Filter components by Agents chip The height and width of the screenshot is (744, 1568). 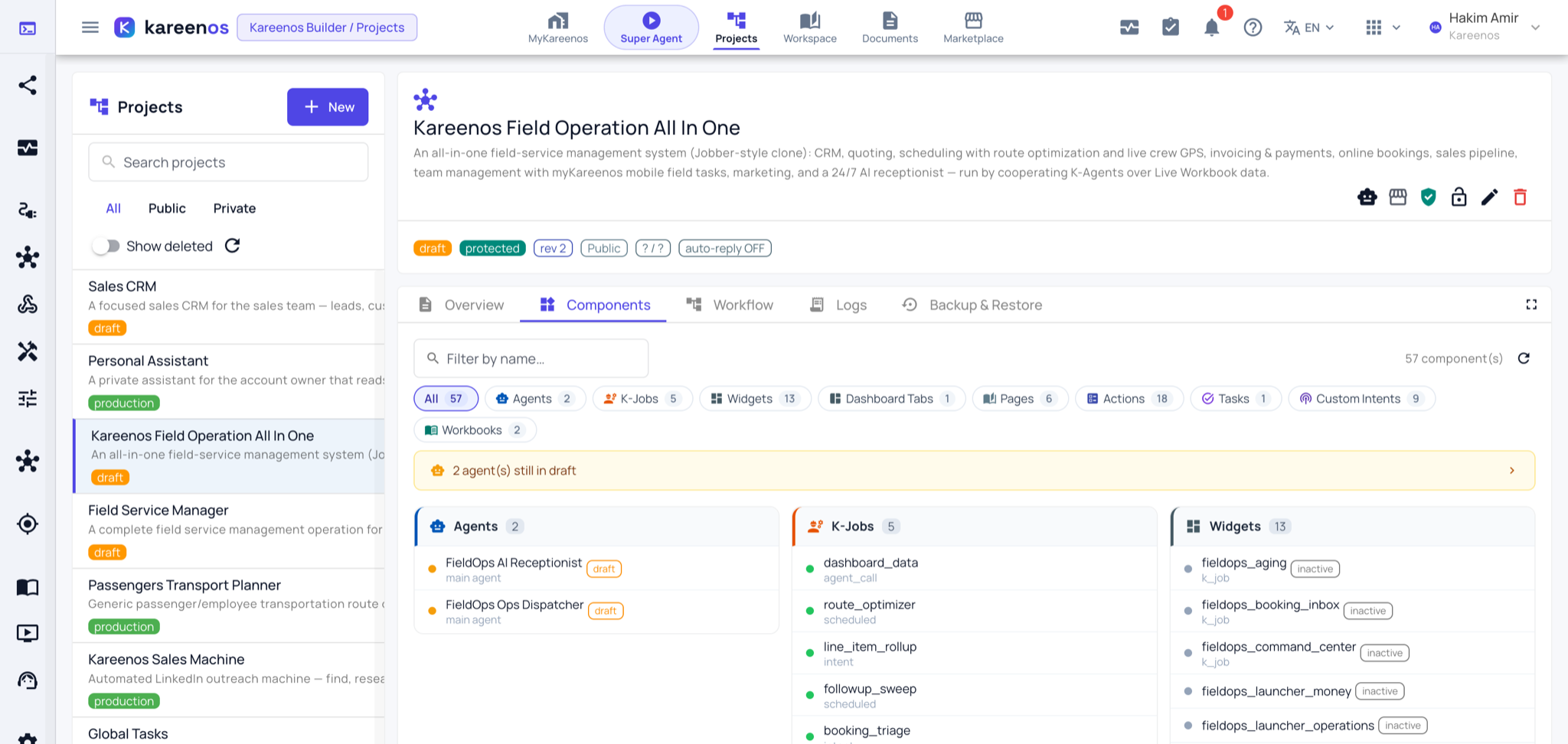click(535, 399)
